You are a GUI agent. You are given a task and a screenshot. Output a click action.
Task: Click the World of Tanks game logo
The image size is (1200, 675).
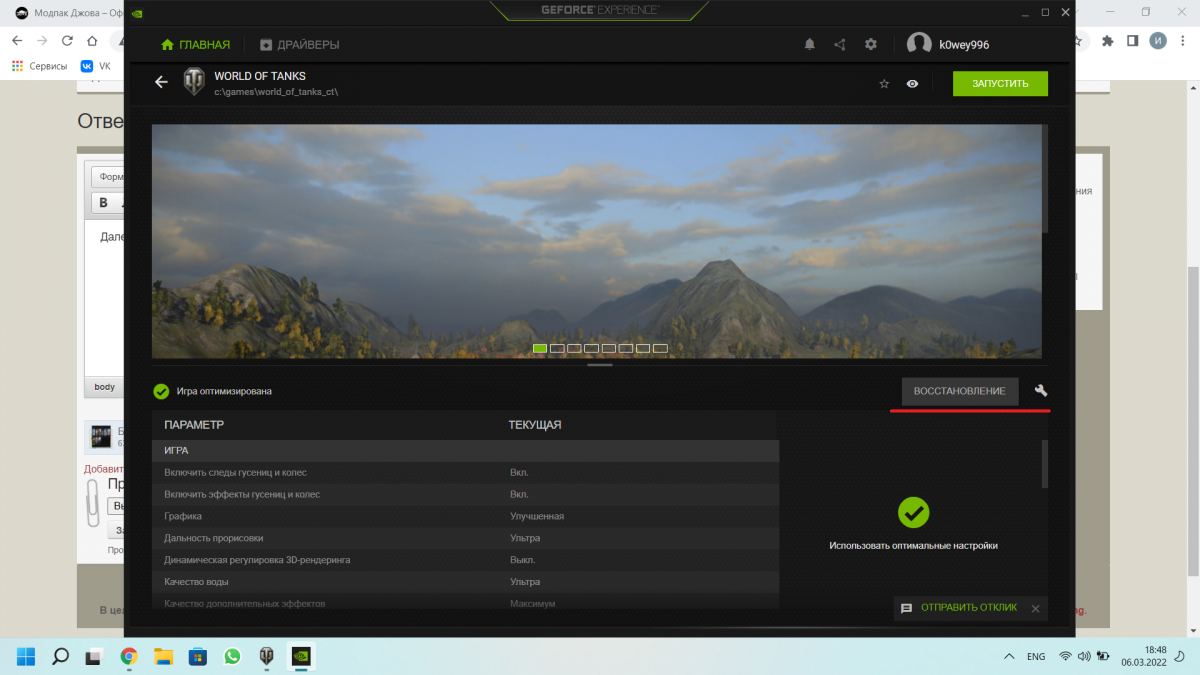(x=194, y=83)
